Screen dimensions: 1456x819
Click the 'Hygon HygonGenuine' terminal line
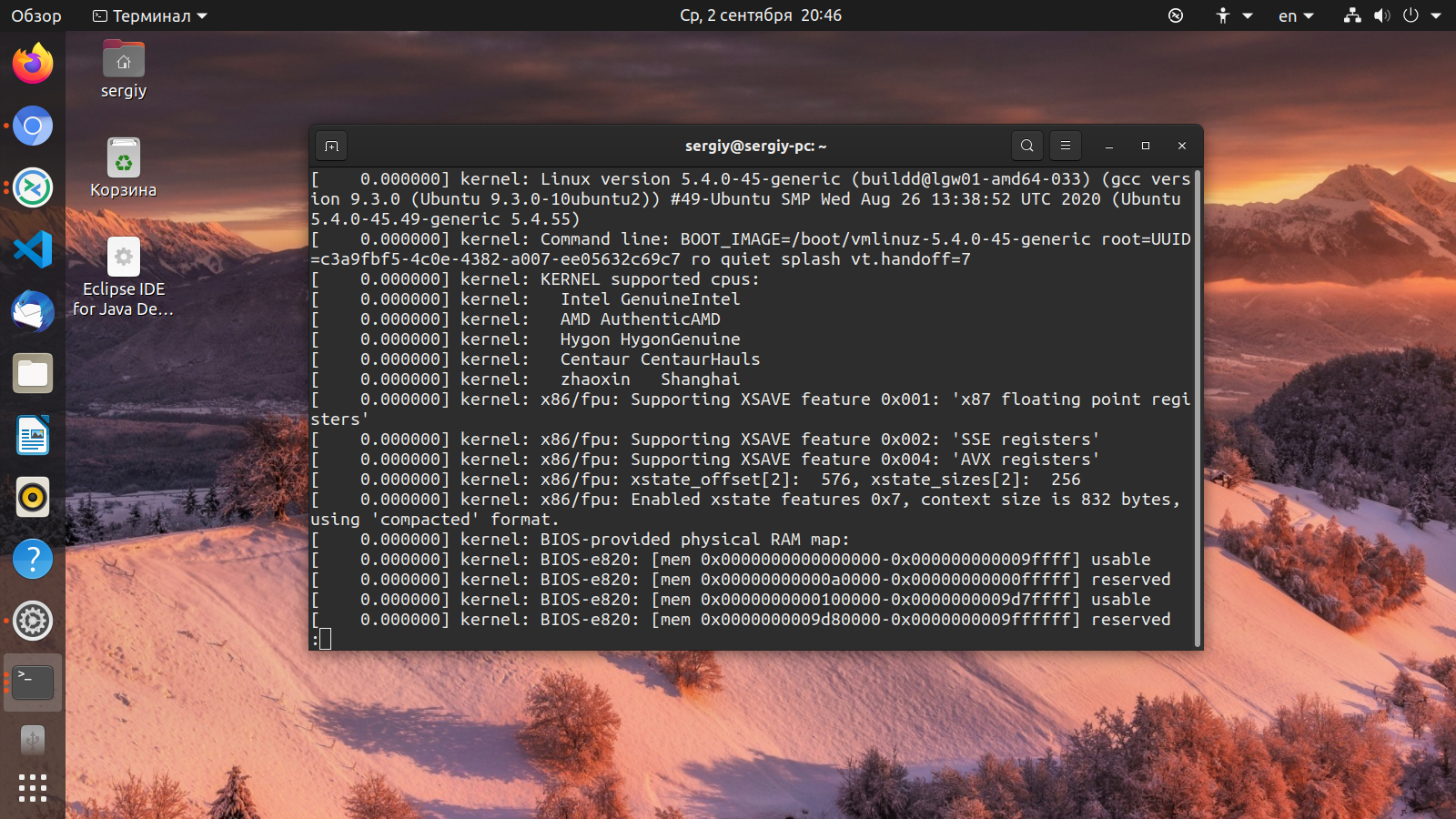tap(526, 339)
